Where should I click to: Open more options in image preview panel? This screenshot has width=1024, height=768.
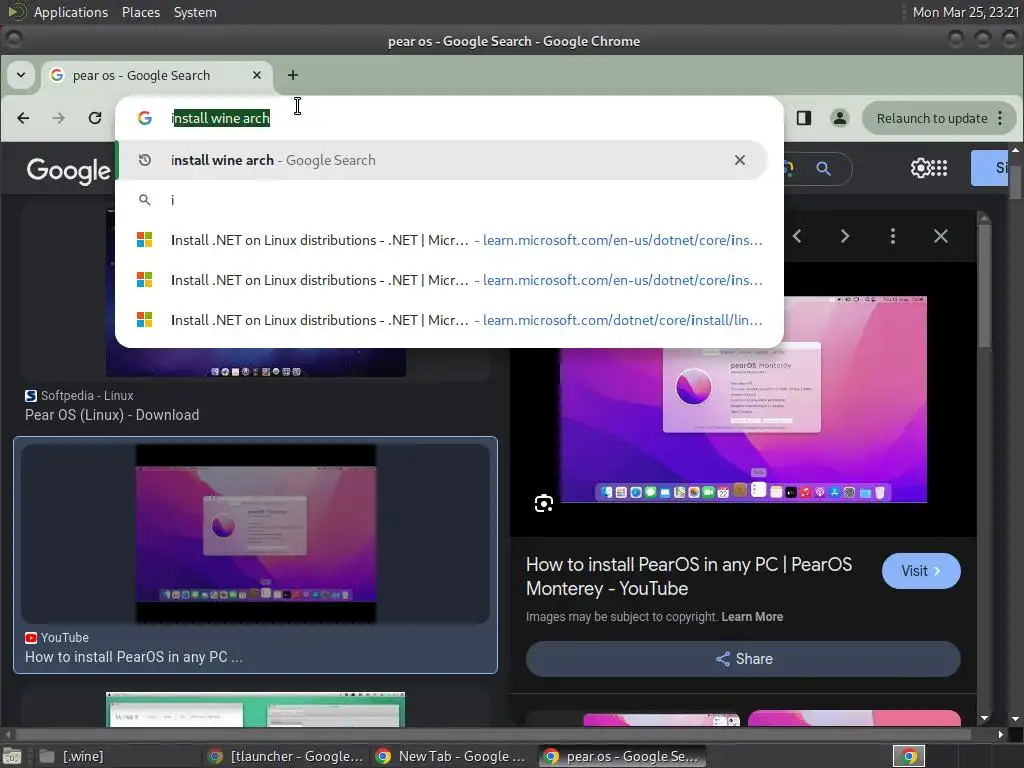tap(893, 236)
